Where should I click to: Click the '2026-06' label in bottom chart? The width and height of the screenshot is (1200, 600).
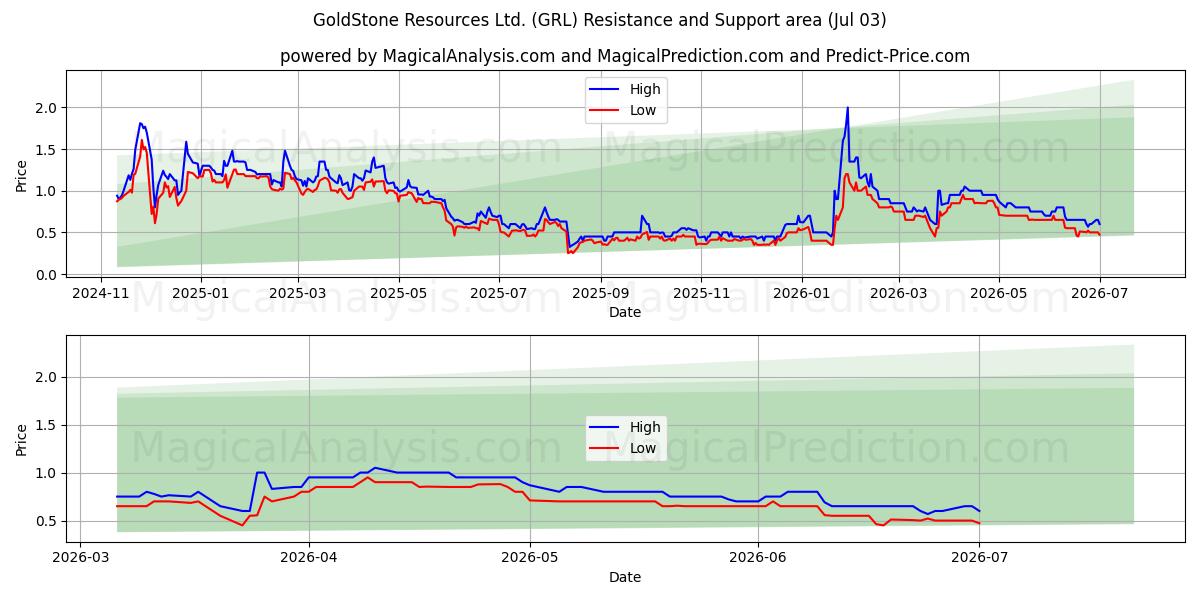[x=758, y=559]
